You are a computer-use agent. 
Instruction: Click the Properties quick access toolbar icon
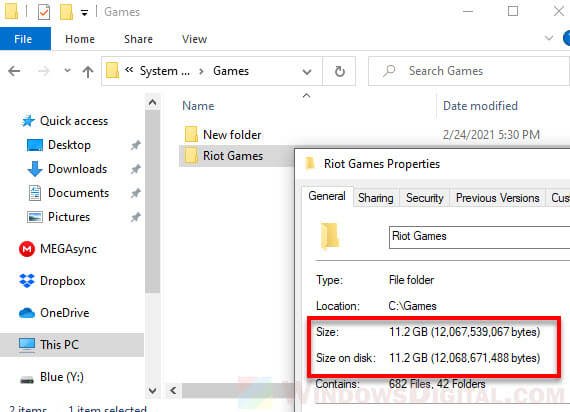coord(44,12)
